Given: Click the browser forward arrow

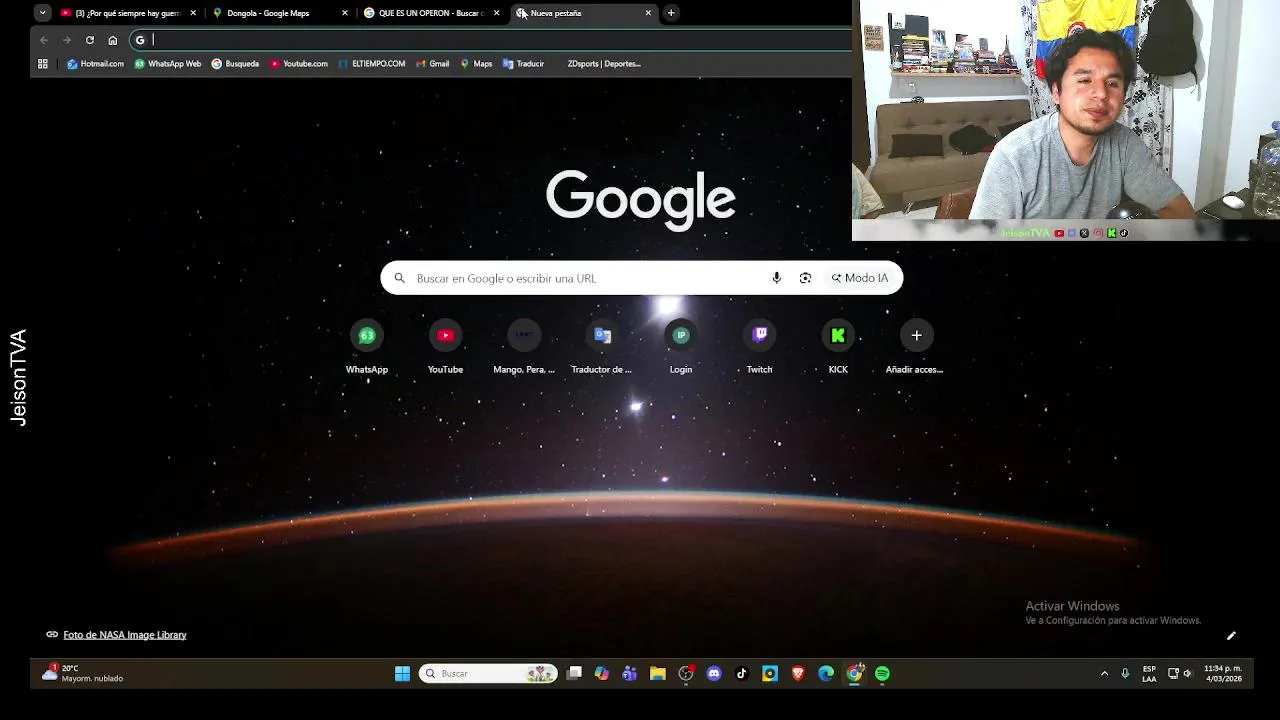Looking at the screenshot, I should [67, 40].
